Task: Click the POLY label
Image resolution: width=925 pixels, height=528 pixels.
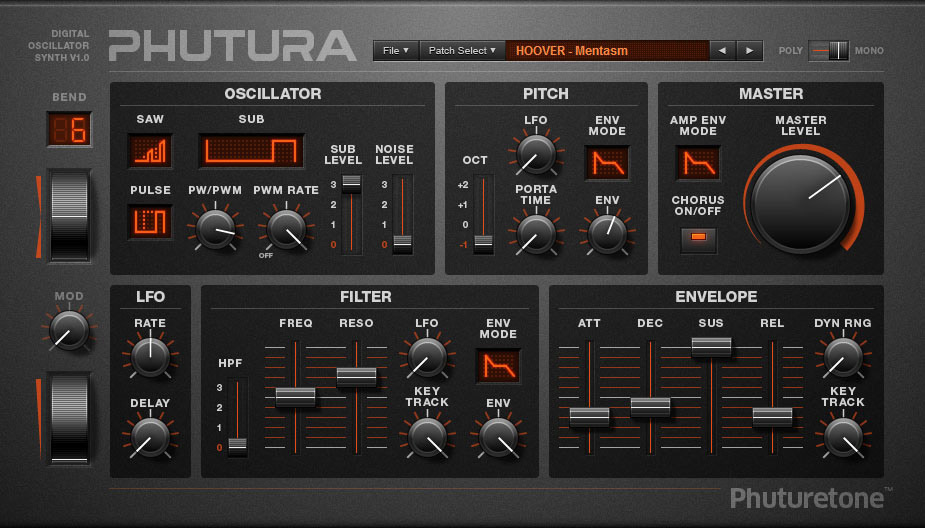Action: pyautogui.click(x=790, y=51)
